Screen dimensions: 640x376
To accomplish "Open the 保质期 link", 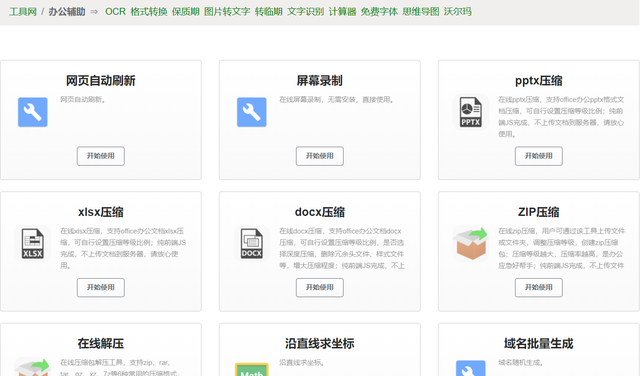I will [185, 11].
